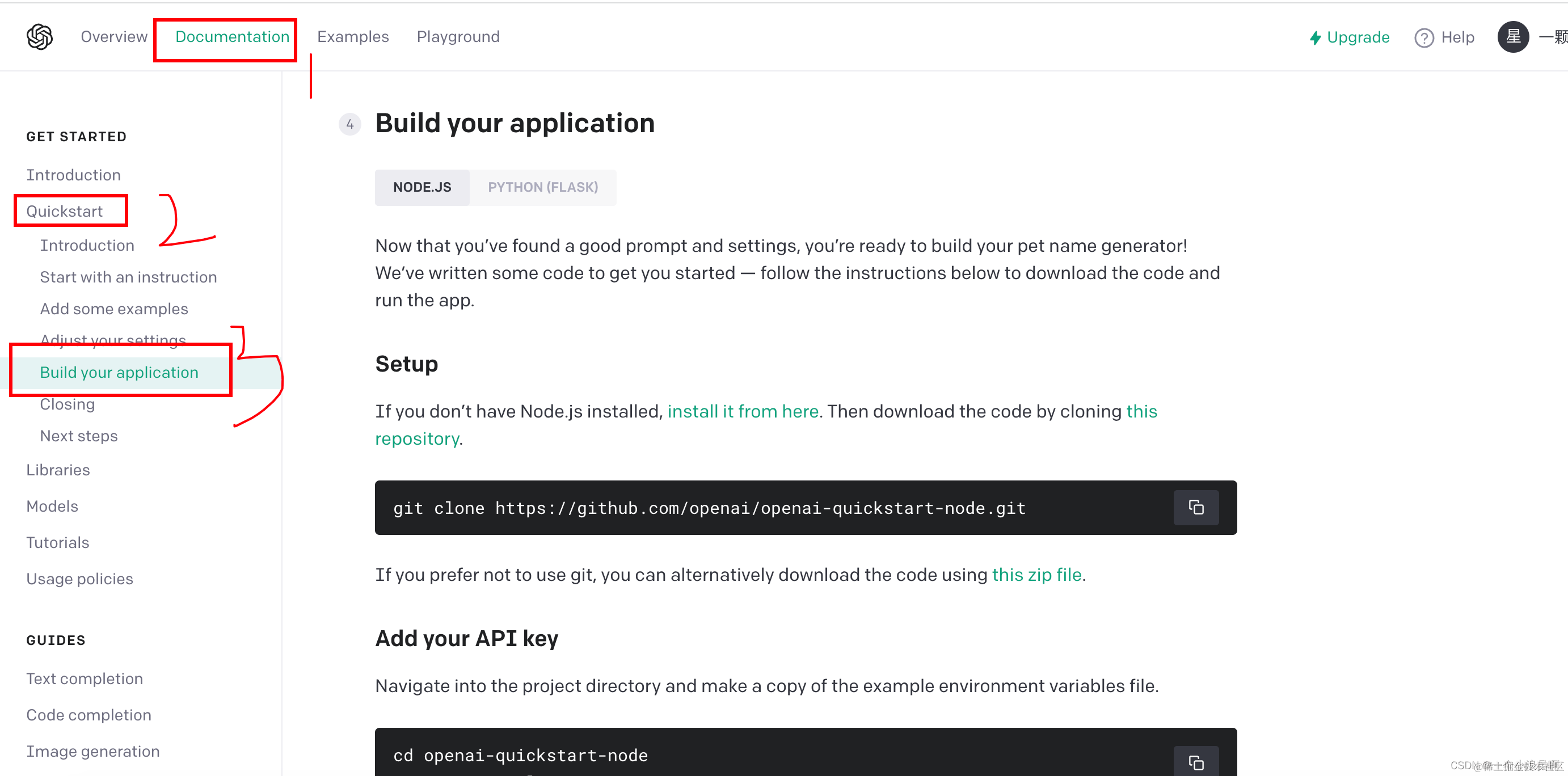The image size is (1568, 776).
Task: Select Build your application in sidebar
Action: tap(119, 372)
